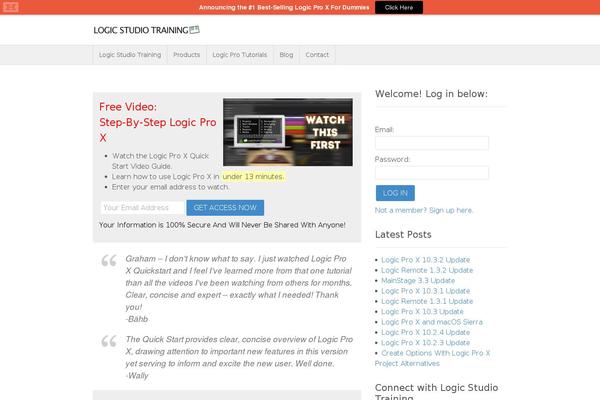This screenshot has width=600, height=400.
Task: Click the Logic Studio Training logo
Action: click(x=147, y=30)
